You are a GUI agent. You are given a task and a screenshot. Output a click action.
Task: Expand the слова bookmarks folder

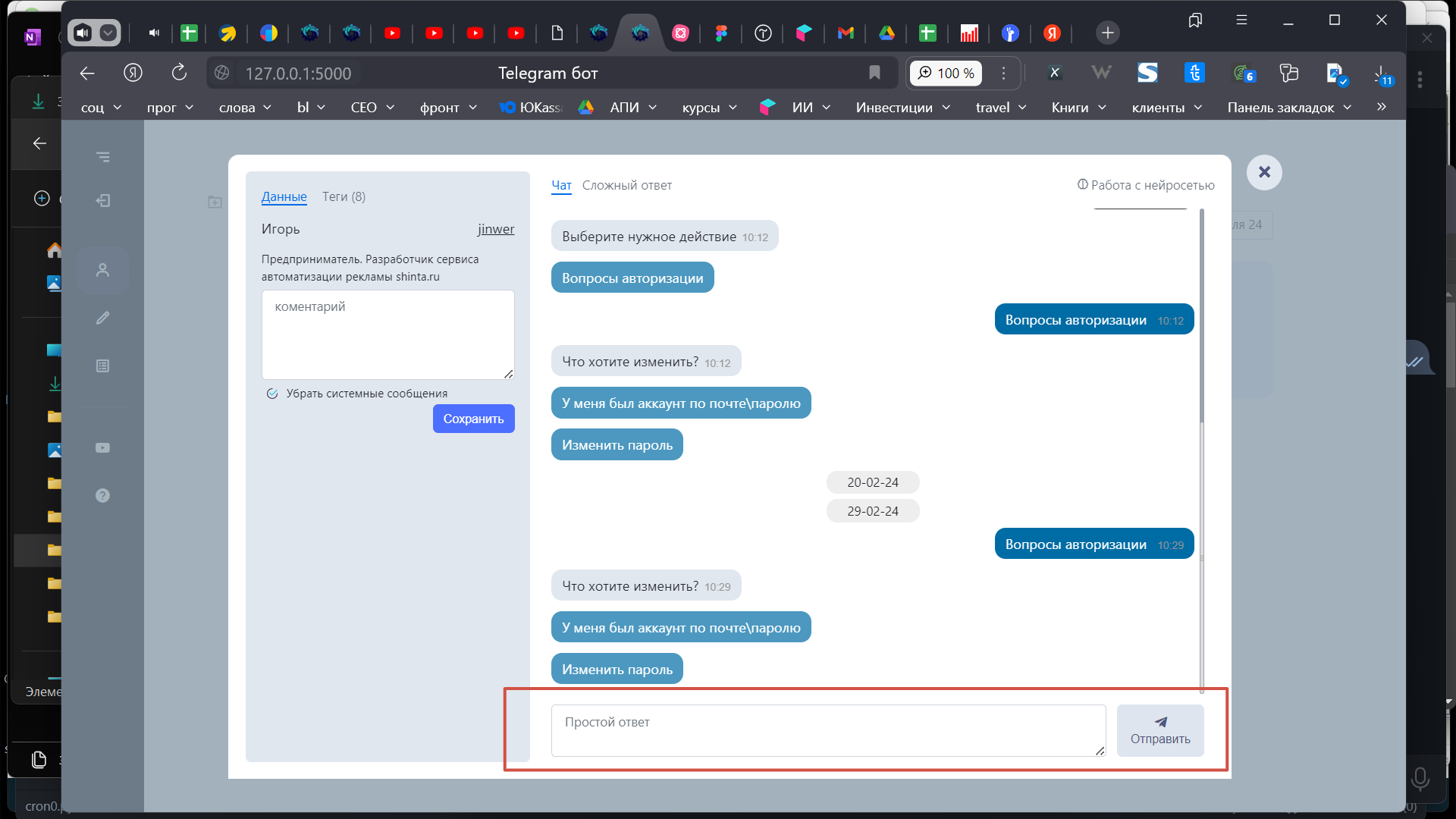point(245,108)
